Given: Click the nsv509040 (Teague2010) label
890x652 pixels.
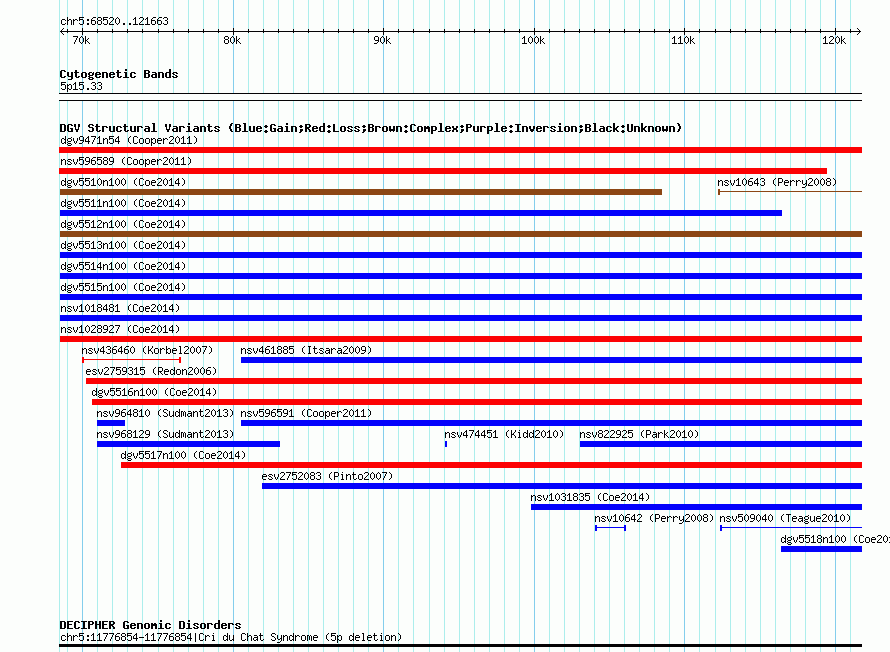Looking at the screenshot, I should point(785,518).
